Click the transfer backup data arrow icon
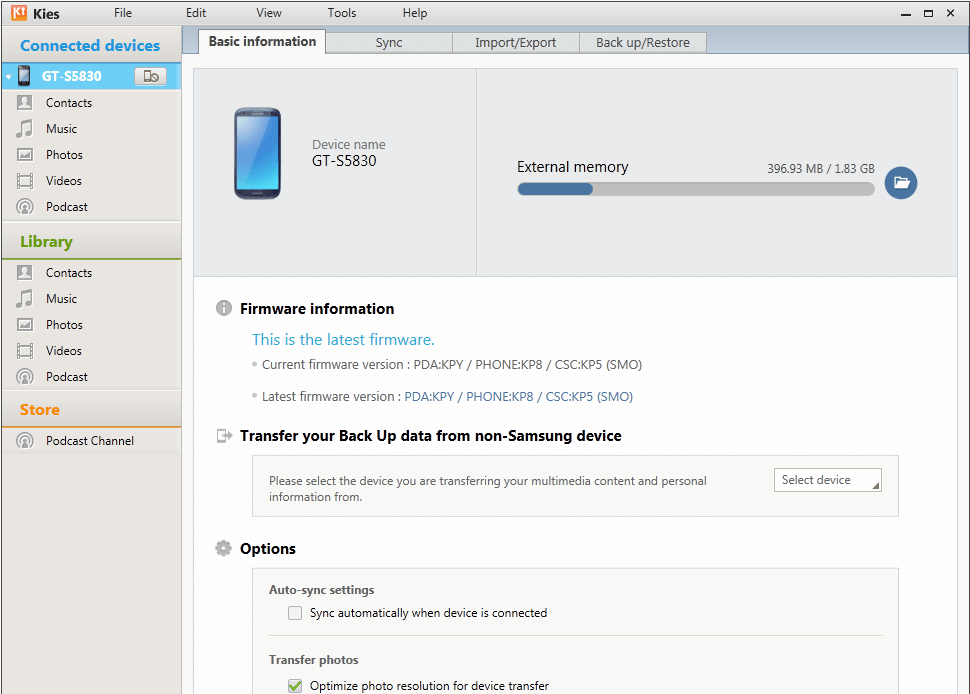 tap(224, 436)
